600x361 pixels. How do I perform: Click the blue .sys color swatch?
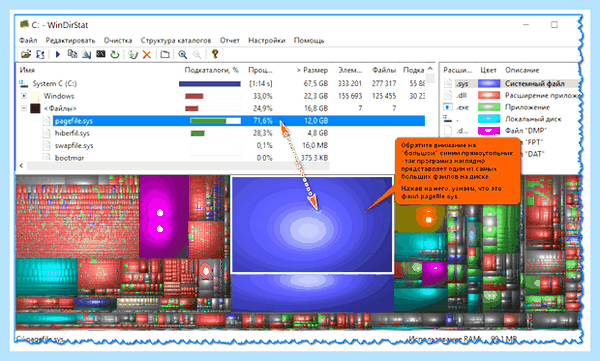pyautogui.click(x=489, y=83)
